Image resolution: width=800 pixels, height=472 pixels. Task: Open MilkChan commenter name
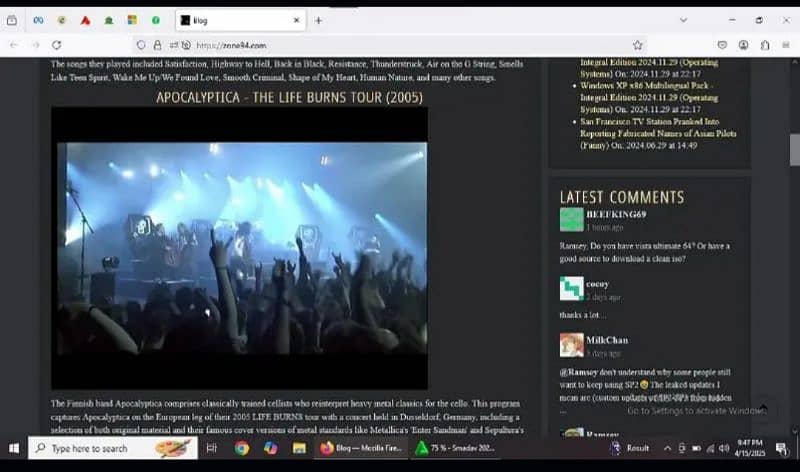tap(607, 340)
